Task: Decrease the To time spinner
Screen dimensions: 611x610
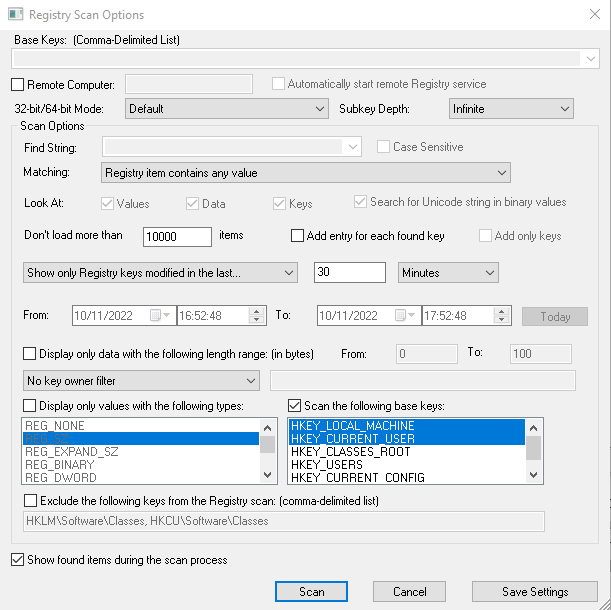Action: [502, 320]
